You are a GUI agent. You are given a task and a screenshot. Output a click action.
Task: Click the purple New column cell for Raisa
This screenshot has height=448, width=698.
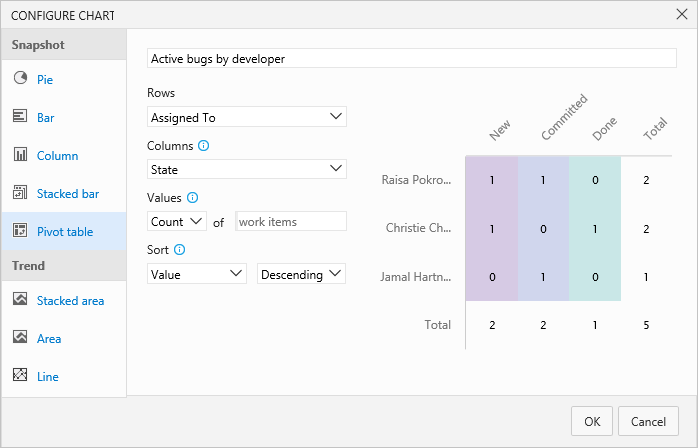tap(492, 180)
